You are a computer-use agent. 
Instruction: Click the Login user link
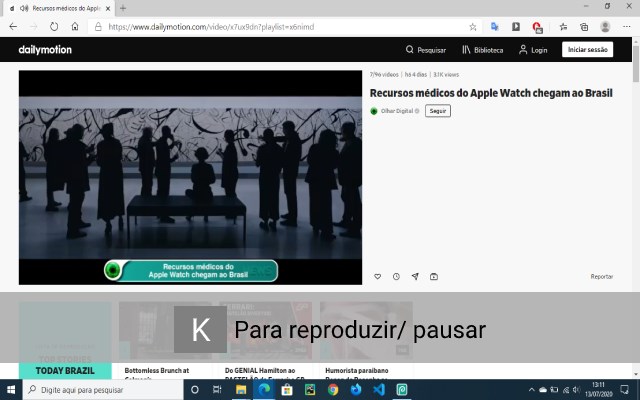pyautogui.click(x=533, y=50)
